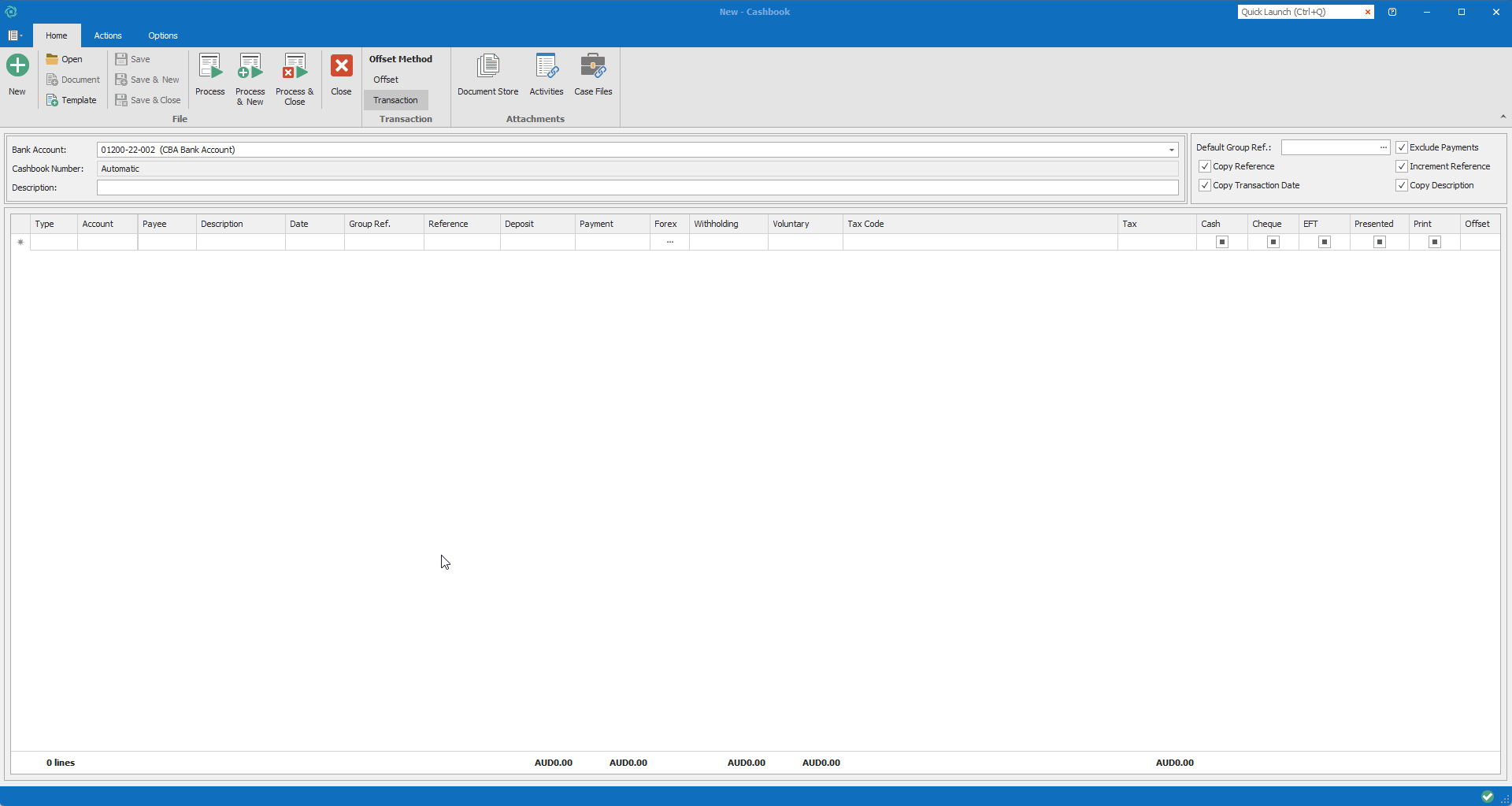Expand the Bank Account dropdown

point(1171,150)
